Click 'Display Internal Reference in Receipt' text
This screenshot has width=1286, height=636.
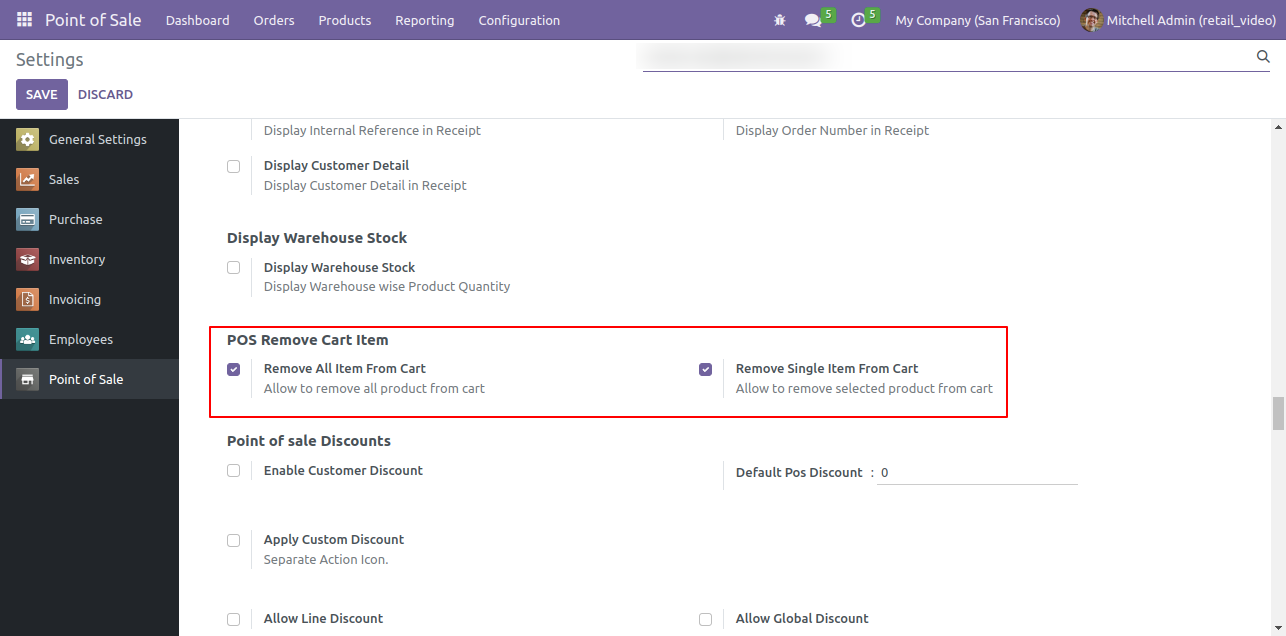(372, 131)
